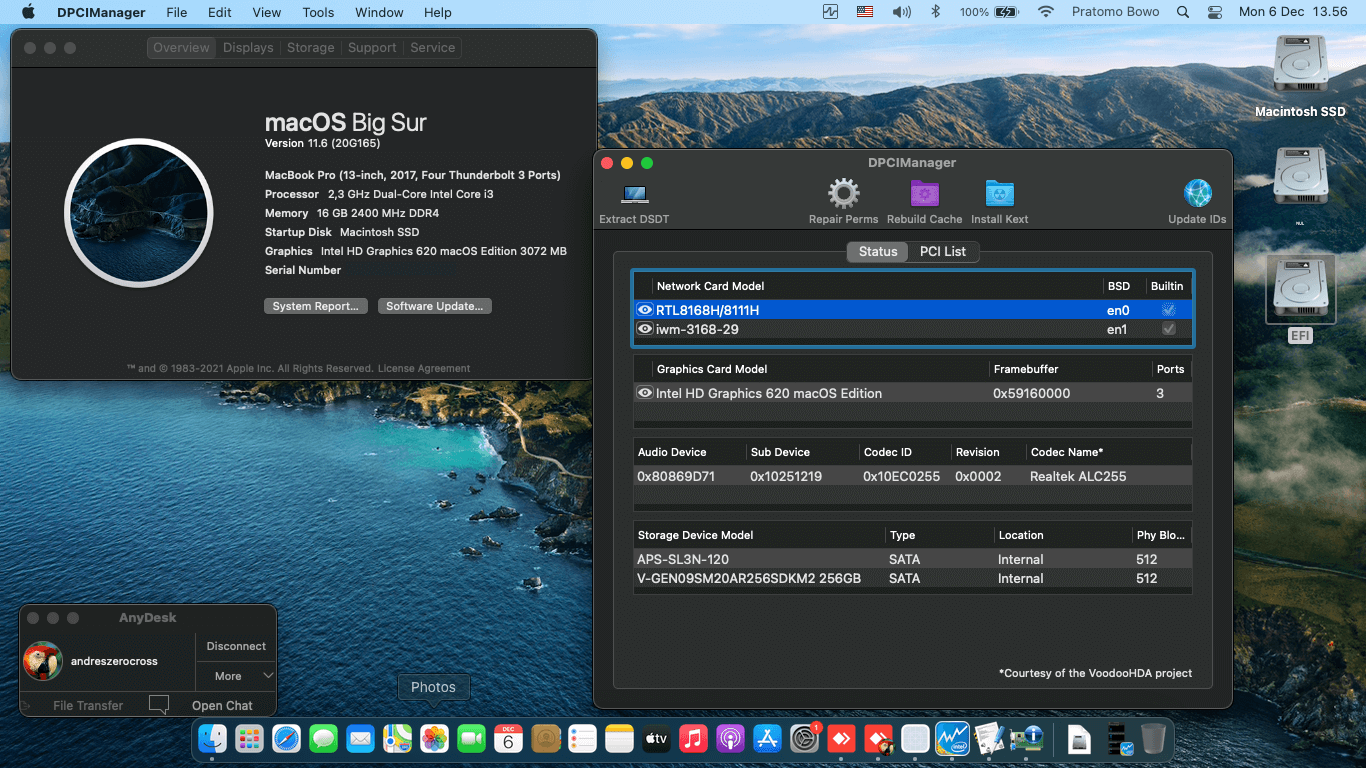Click File Transfer in AnyDesk

click(x=88, y=705)
